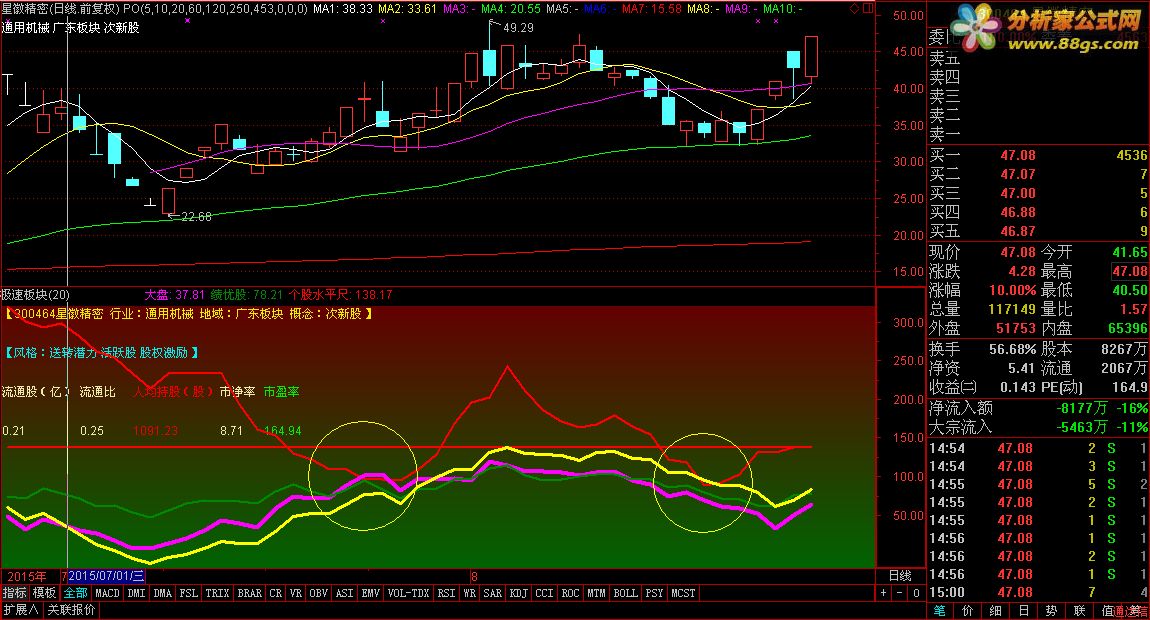Image resolution: width=1150 pixels, height=620 pixels.
Task: Switch indicator to WR
Action: 469,593
